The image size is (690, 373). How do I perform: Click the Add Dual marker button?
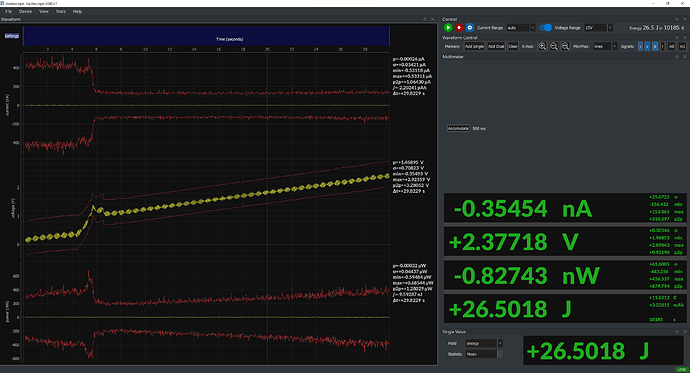[x=496, y=46]
